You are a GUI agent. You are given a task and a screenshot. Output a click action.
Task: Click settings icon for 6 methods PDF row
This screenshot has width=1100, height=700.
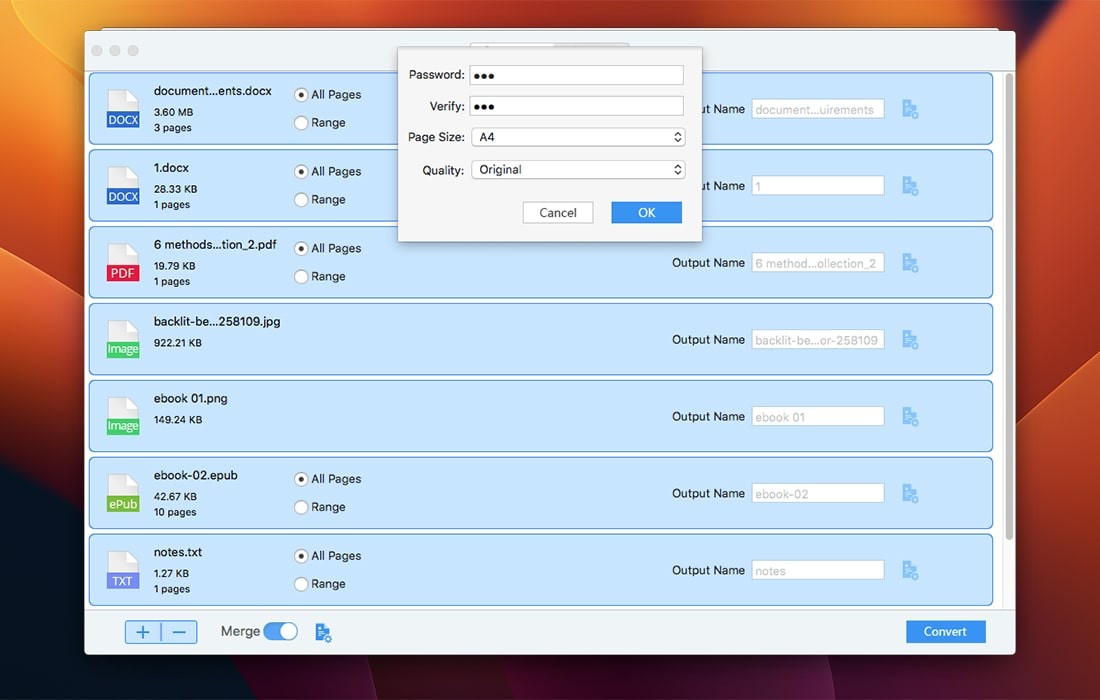[910, 263]
